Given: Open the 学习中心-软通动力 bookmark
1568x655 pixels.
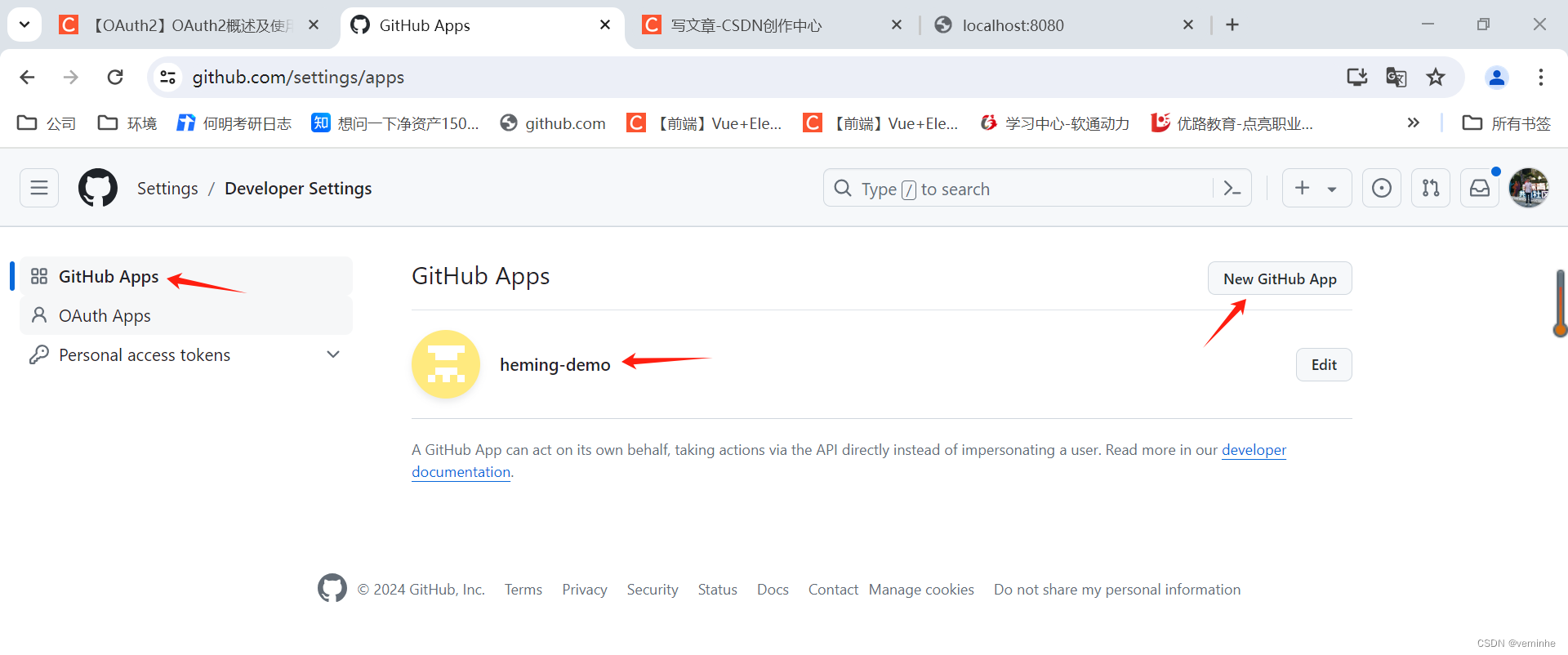Looking at the screenshot, I should (1055, 123).
